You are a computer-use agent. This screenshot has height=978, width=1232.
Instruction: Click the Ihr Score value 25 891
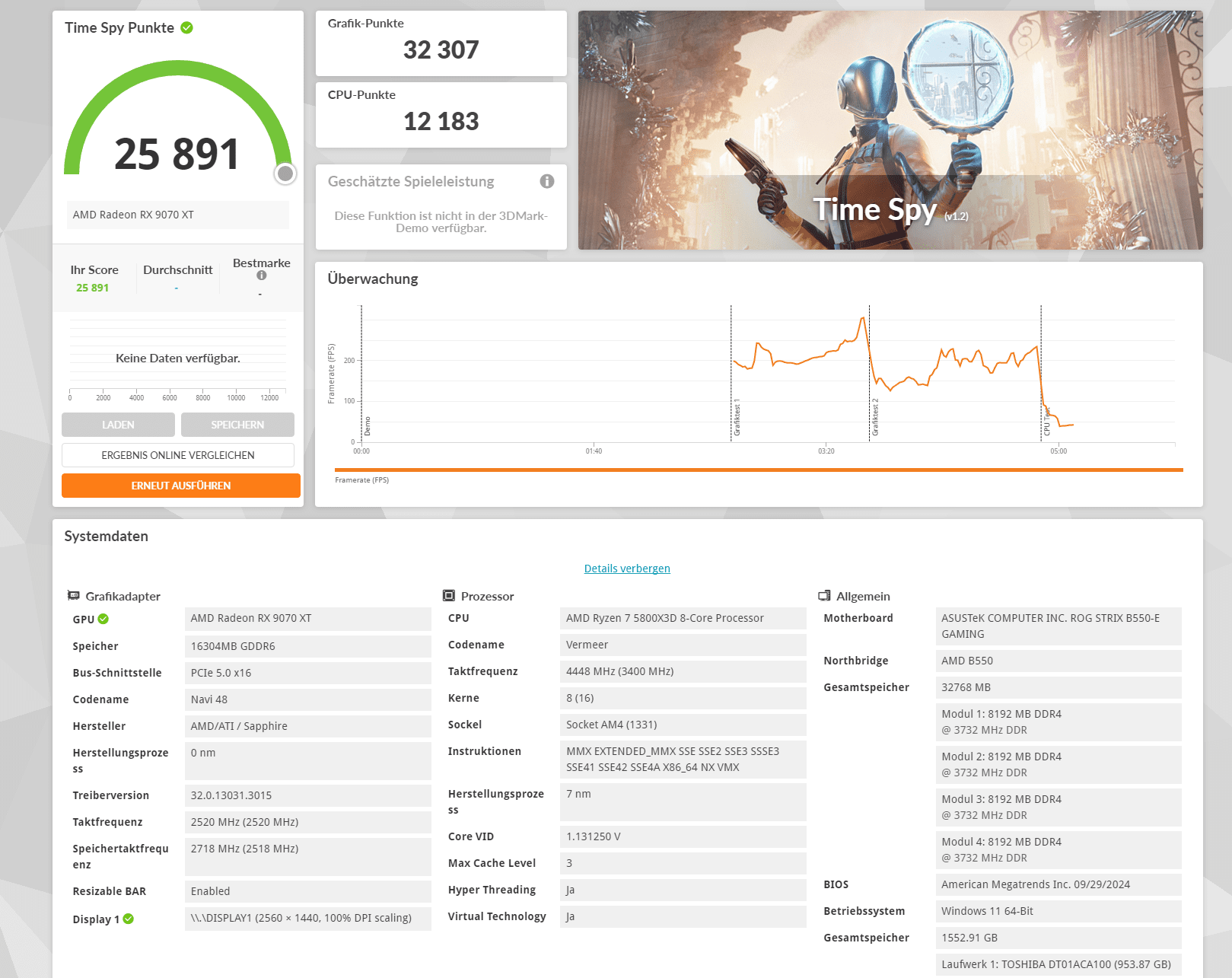pyautogui.click(x=92, y=288)
